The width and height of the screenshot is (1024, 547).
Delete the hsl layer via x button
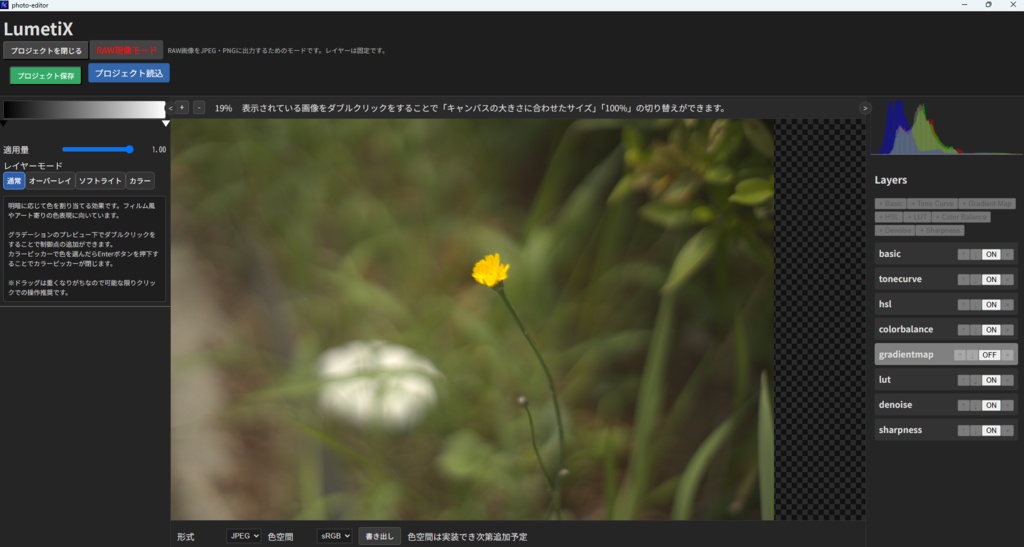(1008, 305)
